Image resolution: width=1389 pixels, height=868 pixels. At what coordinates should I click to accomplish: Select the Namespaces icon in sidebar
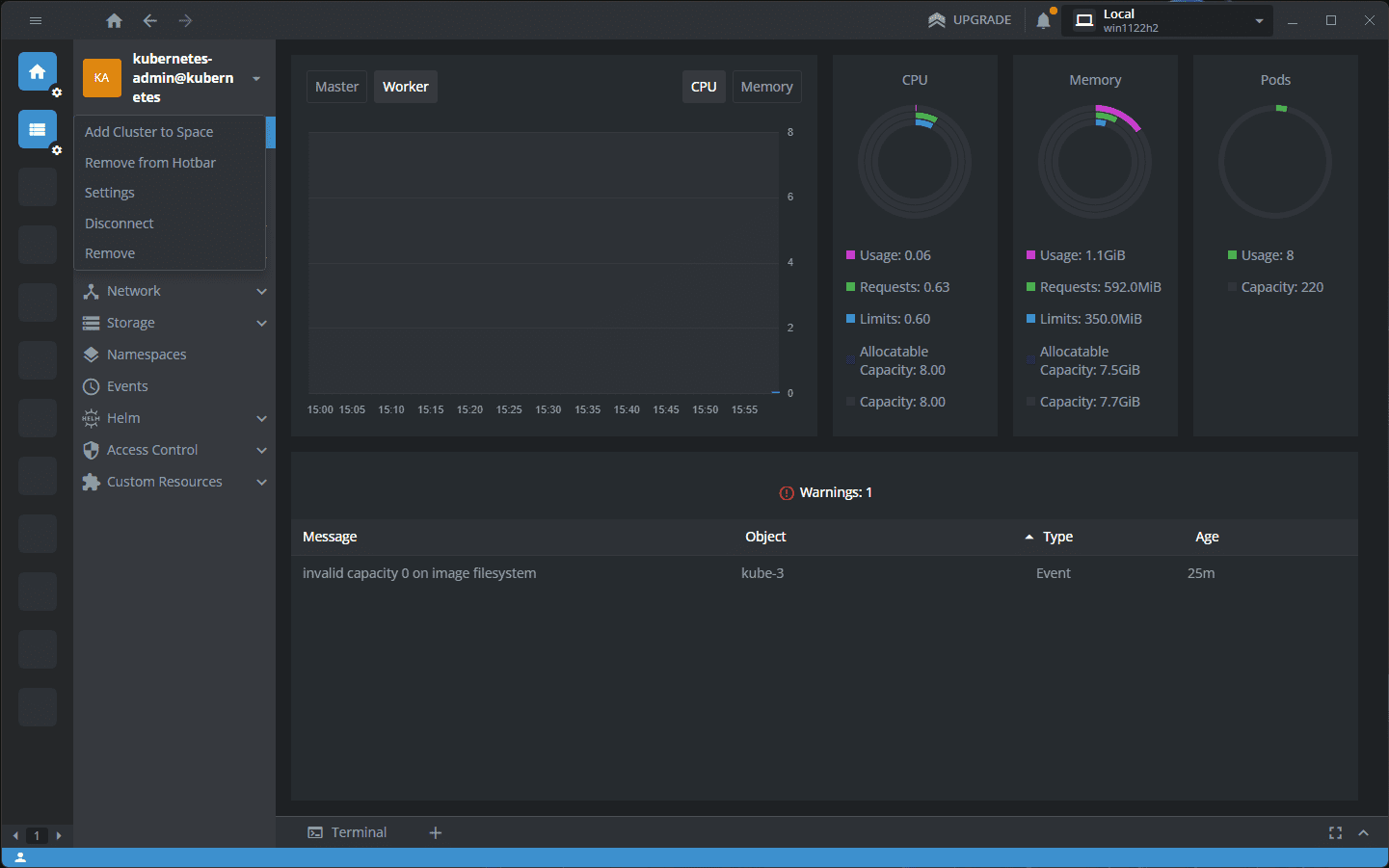coord(91,354)
